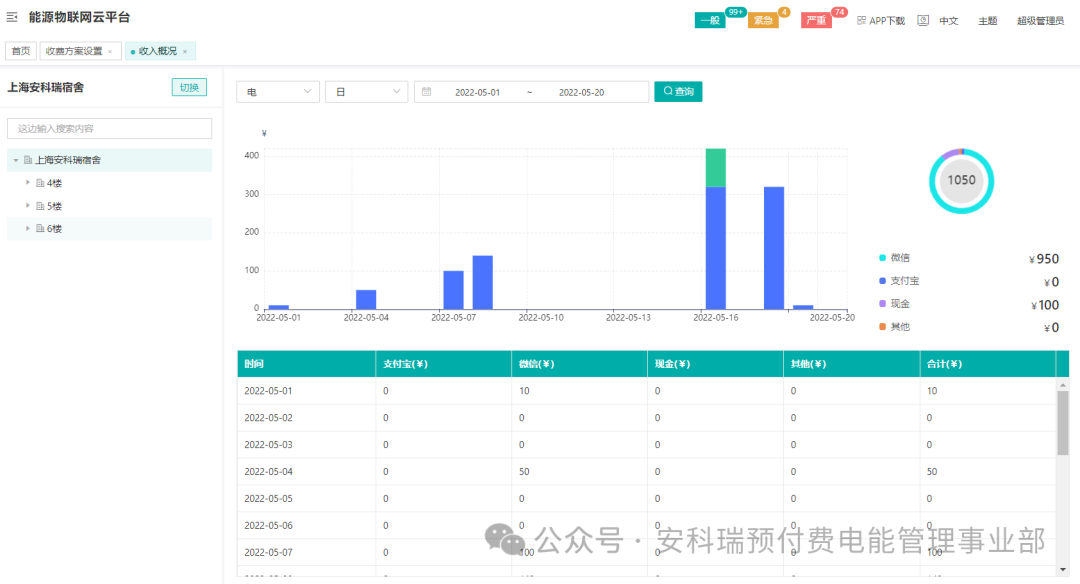
Task: Expand the 5楼 tree node arrow
Action: (x=28, y=205)
